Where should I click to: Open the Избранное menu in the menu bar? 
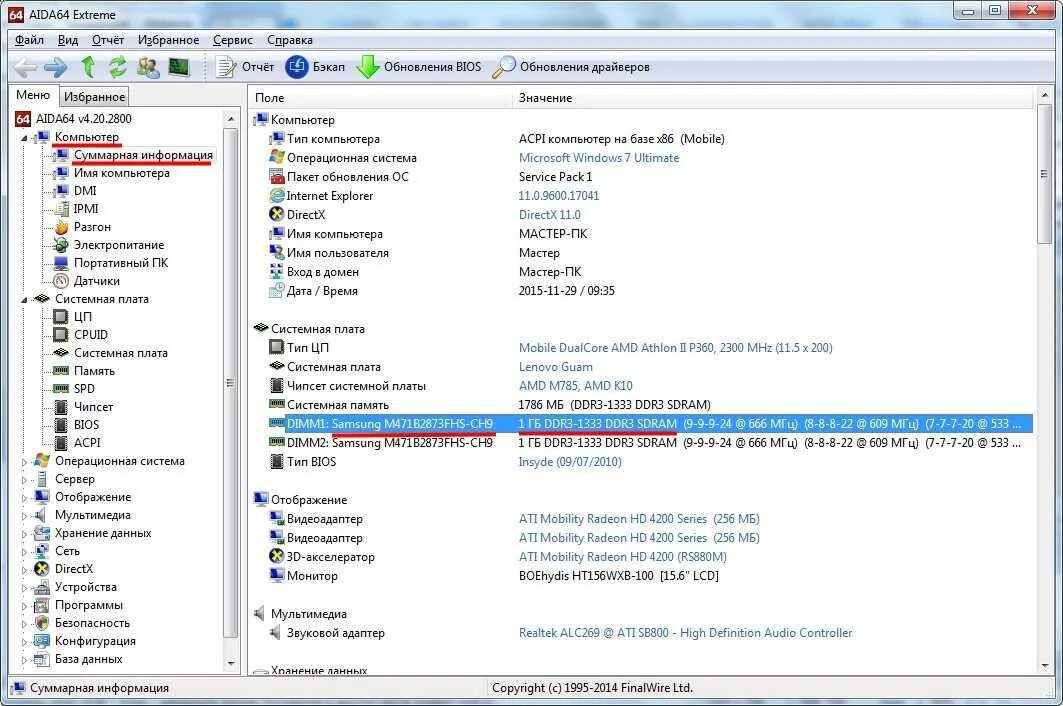pyautogui.click(x=168, y=40)
